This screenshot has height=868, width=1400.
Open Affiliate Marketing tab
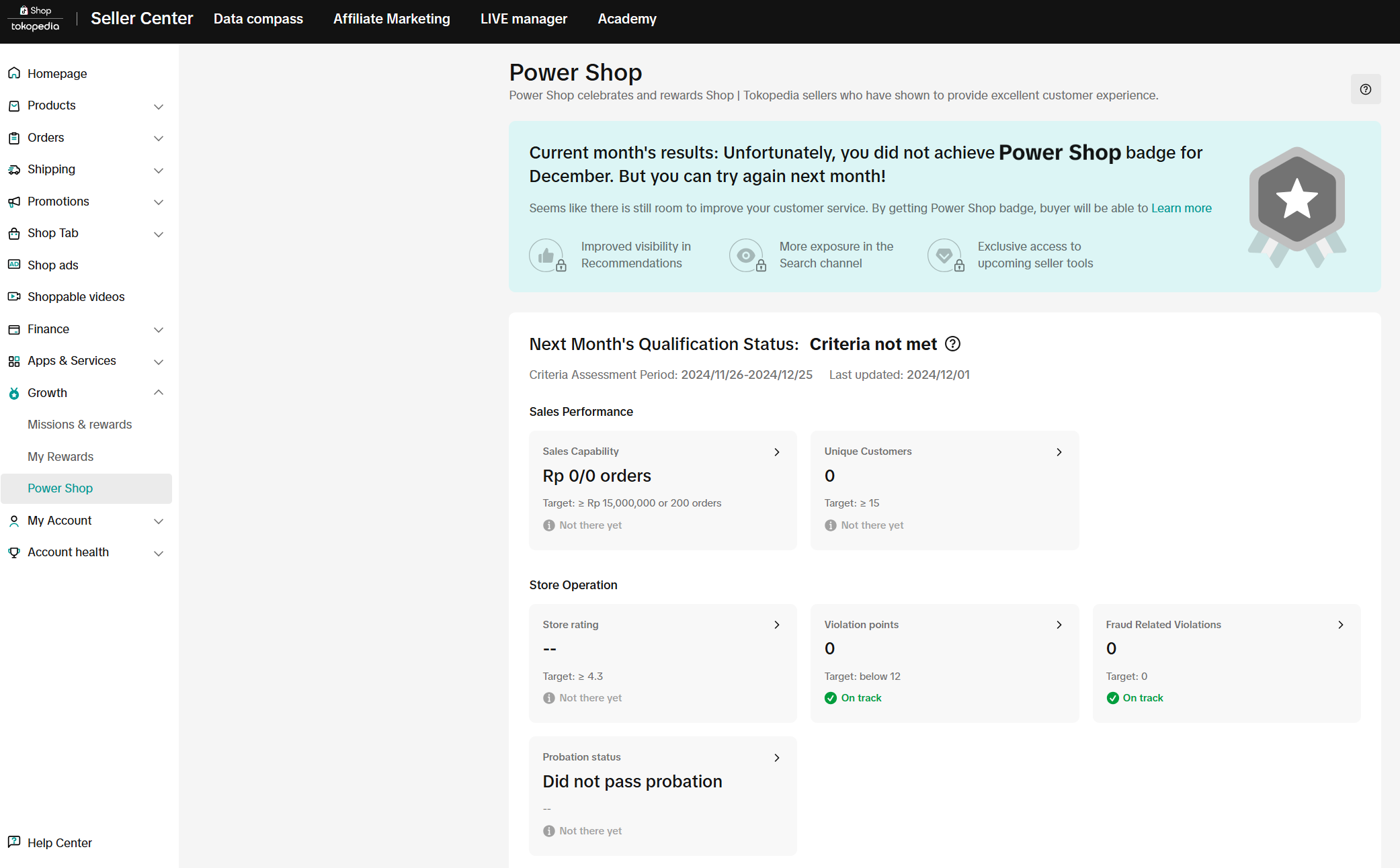click(391, 19)
